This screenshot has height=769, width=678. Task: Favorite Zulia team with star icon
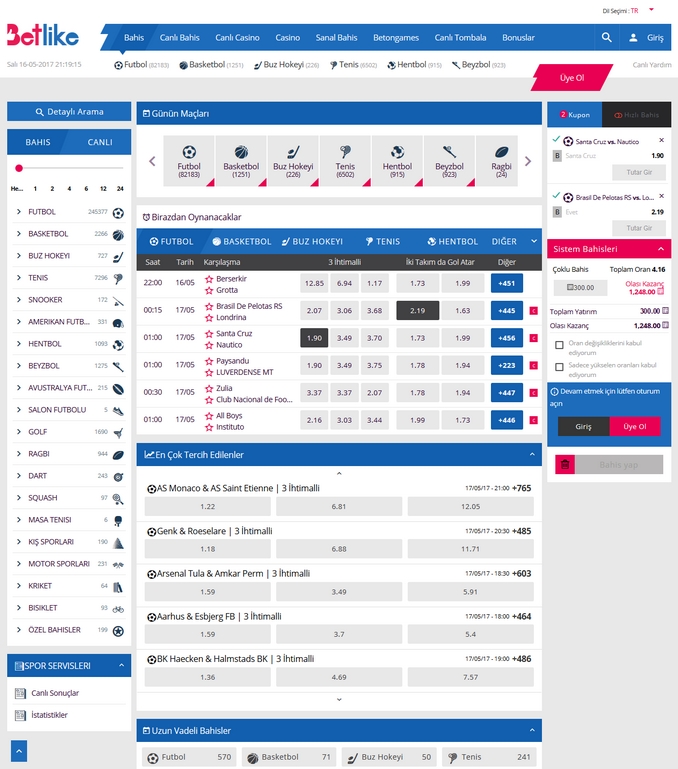[x=209, y=388]
